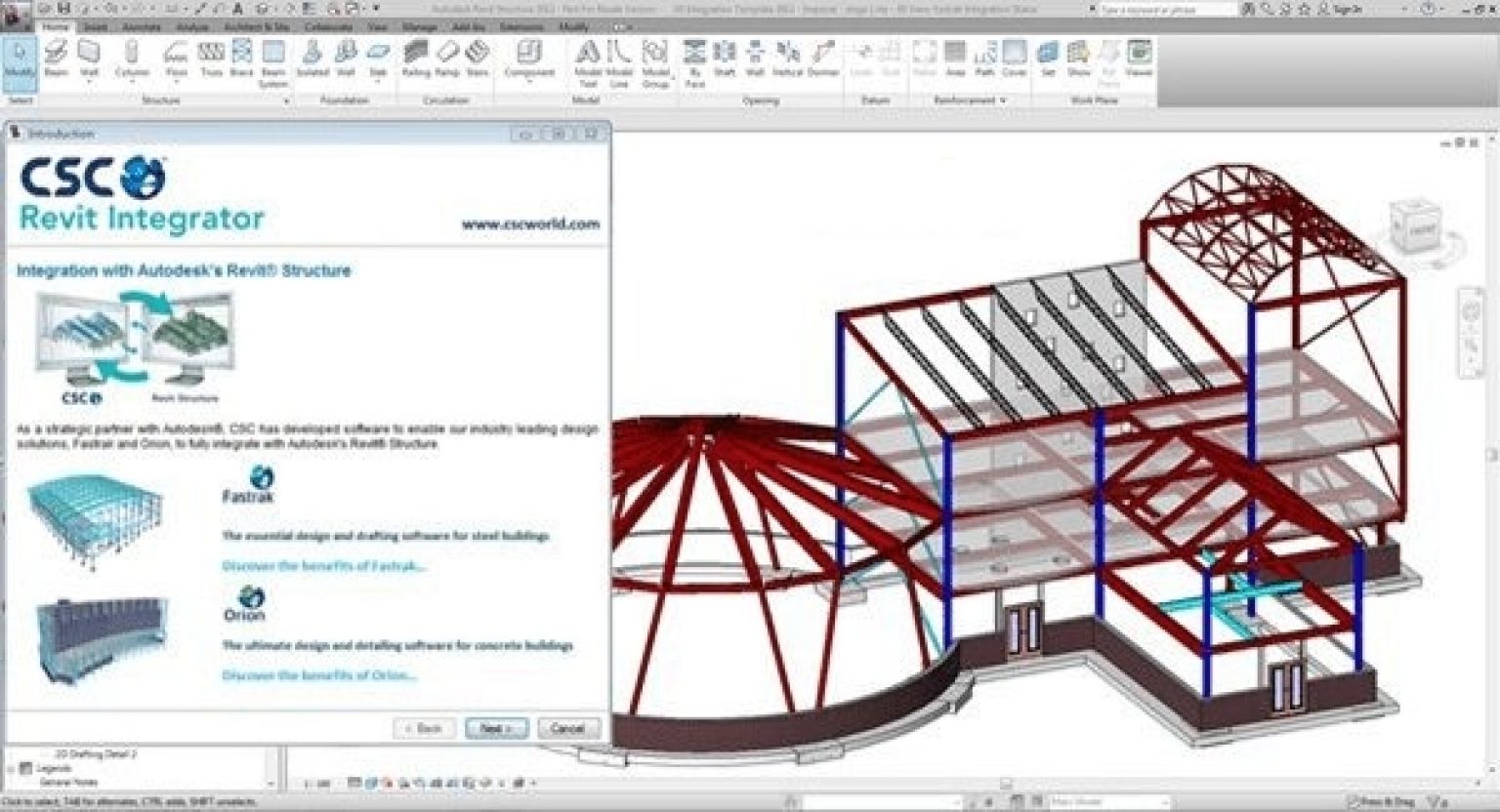This screenshot has height=812, width=1500.
Task: Pick the Stairs tool in Circulation
Action: click(477, 59)
